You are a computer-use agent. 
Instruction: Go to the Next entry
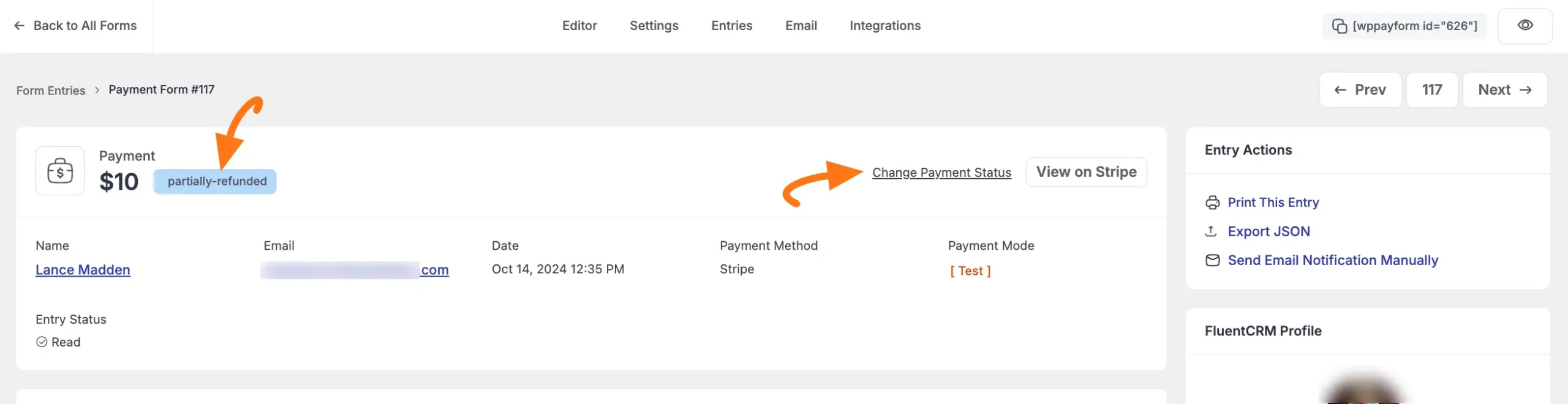point(1504,90)
